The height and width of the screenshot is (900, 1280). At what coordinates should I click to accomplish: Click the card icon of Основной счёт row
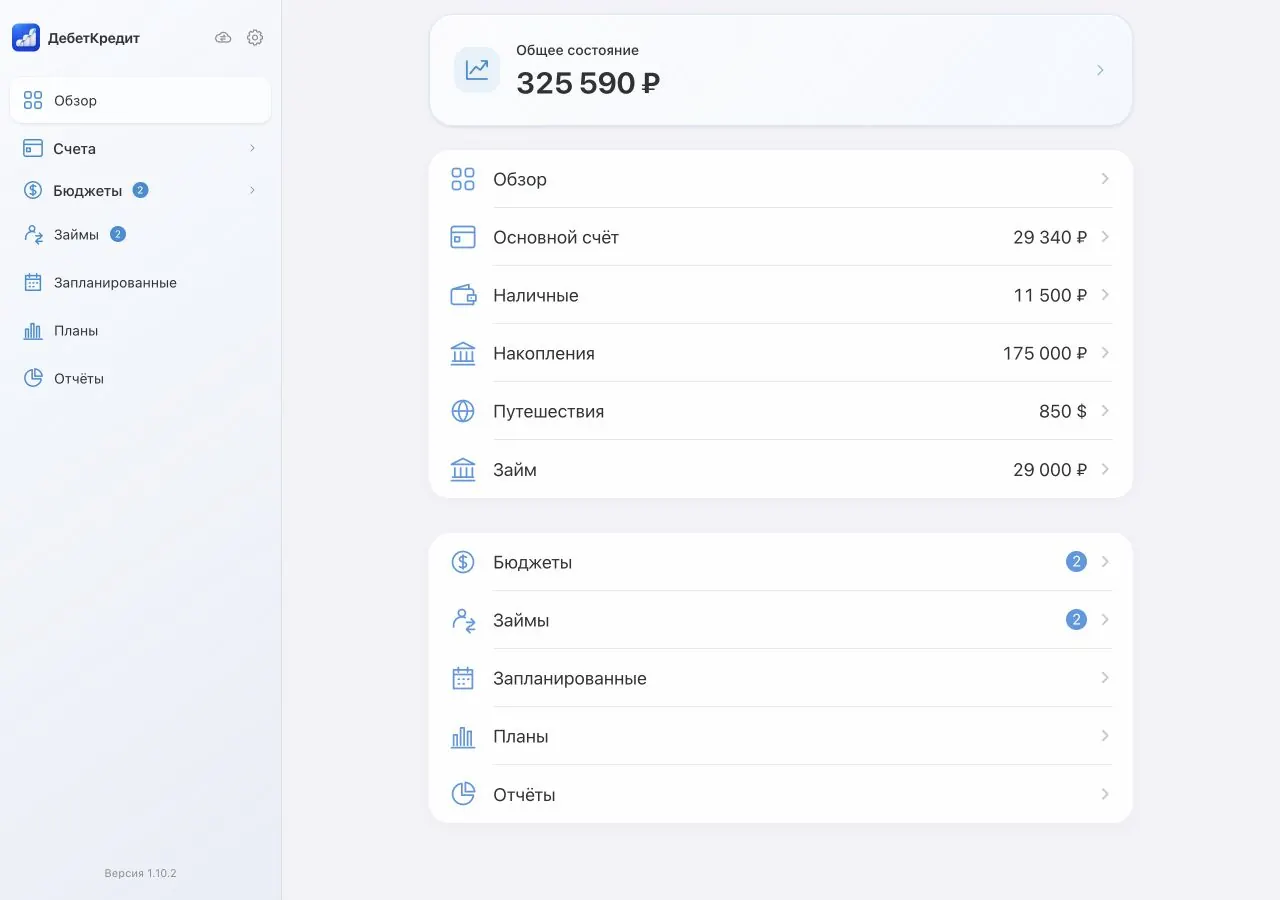point(463,237)
